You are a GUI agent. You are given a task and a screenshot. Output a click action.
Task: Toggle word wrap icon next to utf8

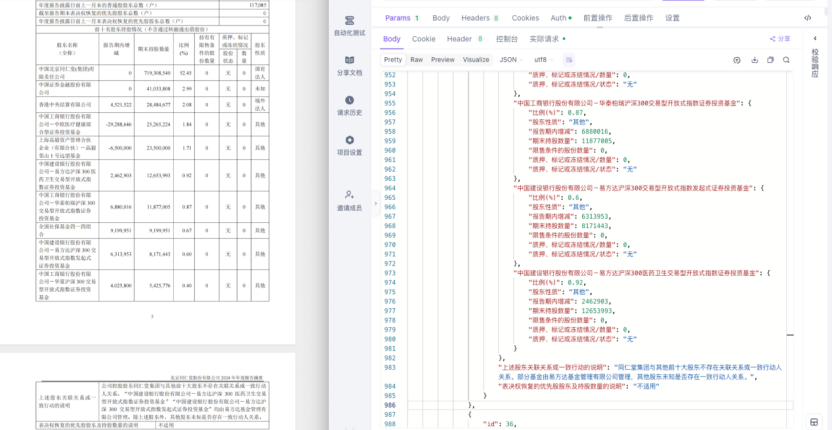click(x=569, y=60)
